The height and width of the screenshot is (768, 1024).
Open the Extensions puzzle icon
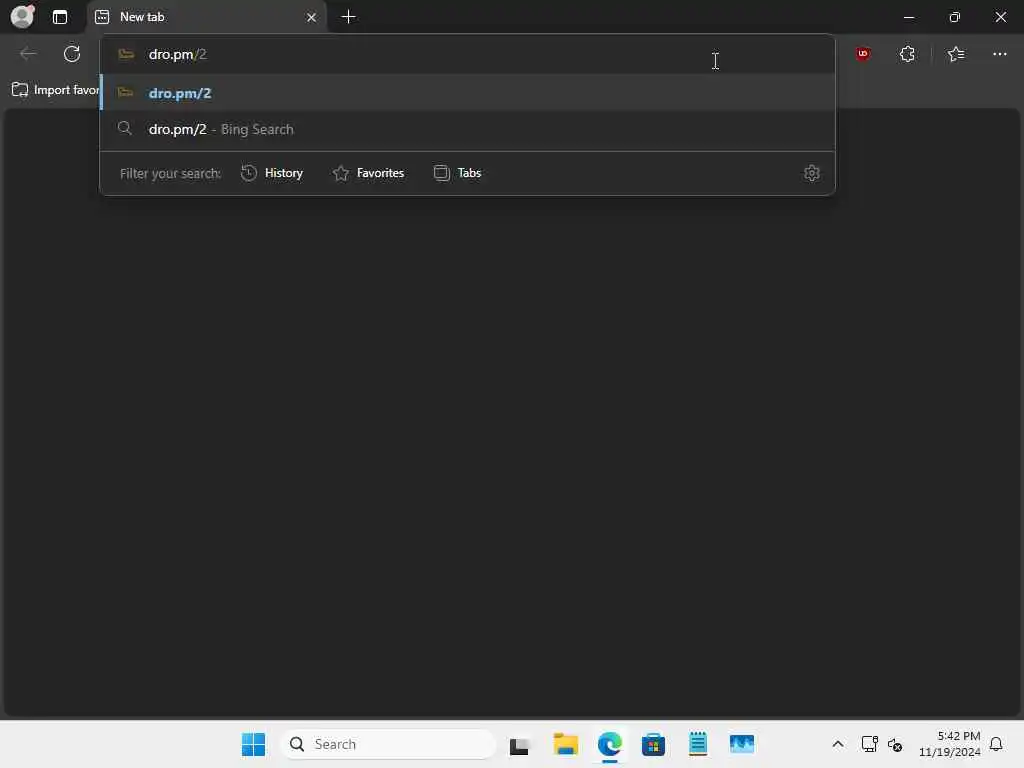point(907,54)
